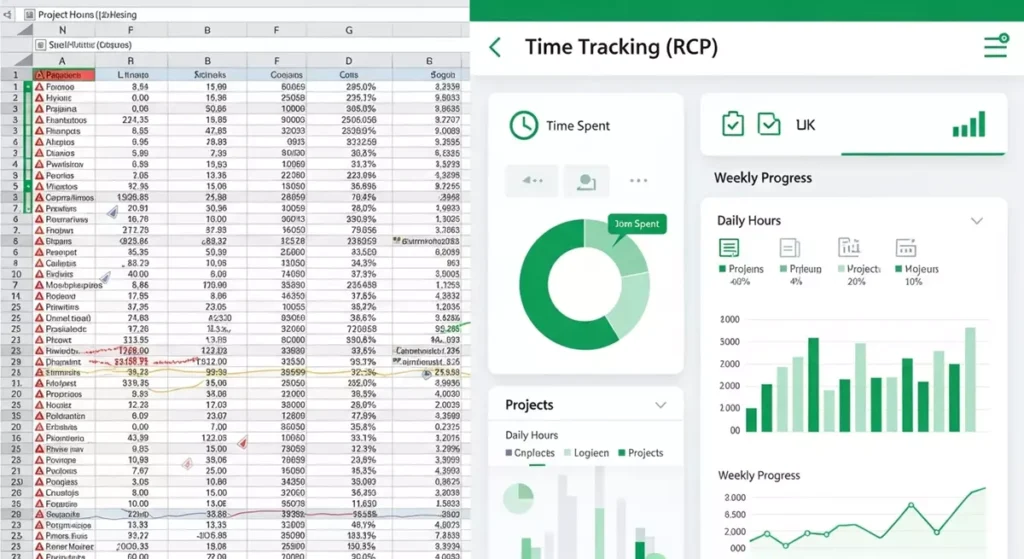Click the warning triangle in red Paqaoen header
This screenshot has width=1024, height=559.
(x=39, y=75)
